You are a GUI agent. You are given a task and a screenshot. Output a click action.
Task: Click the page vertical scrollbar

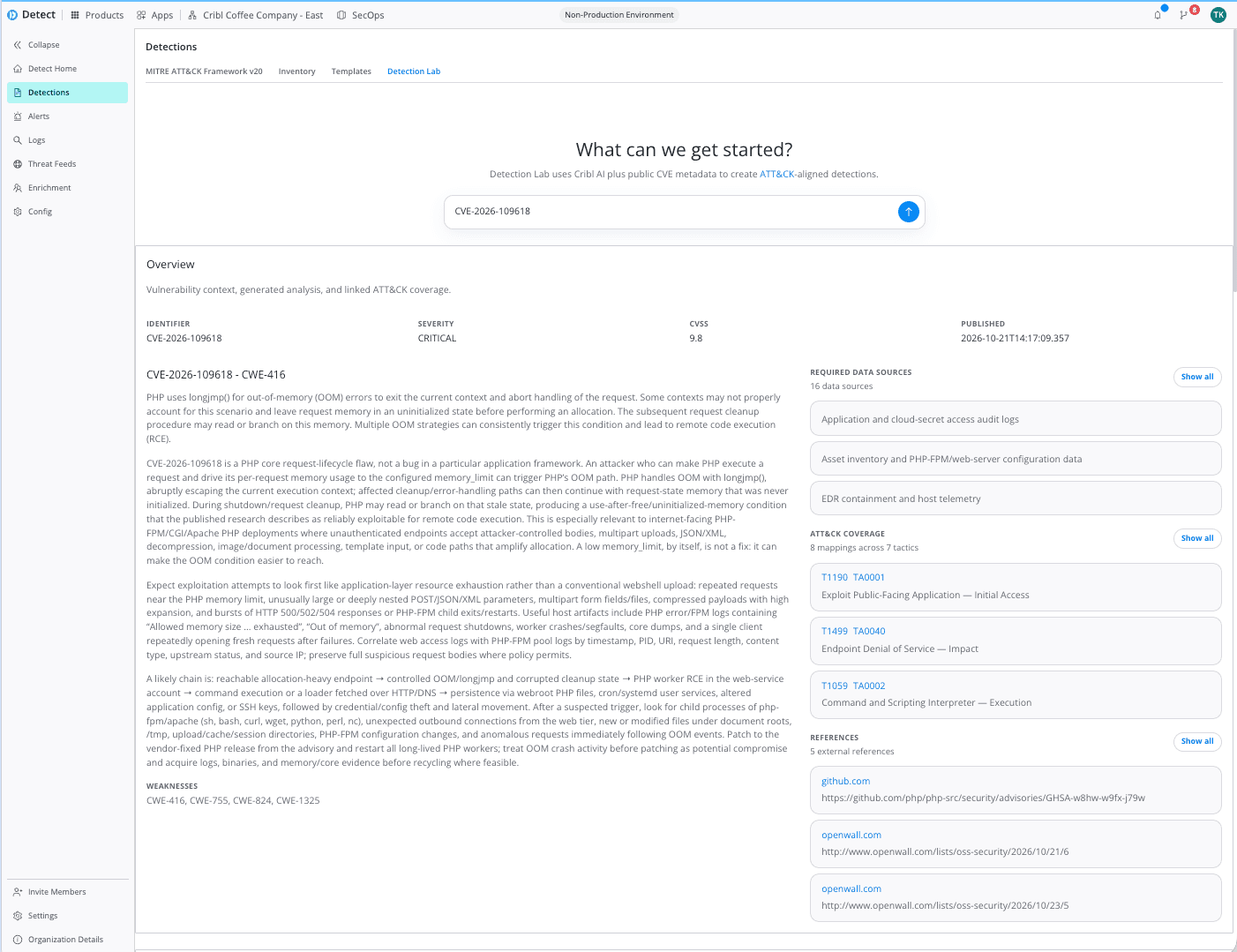point(1234,159)
